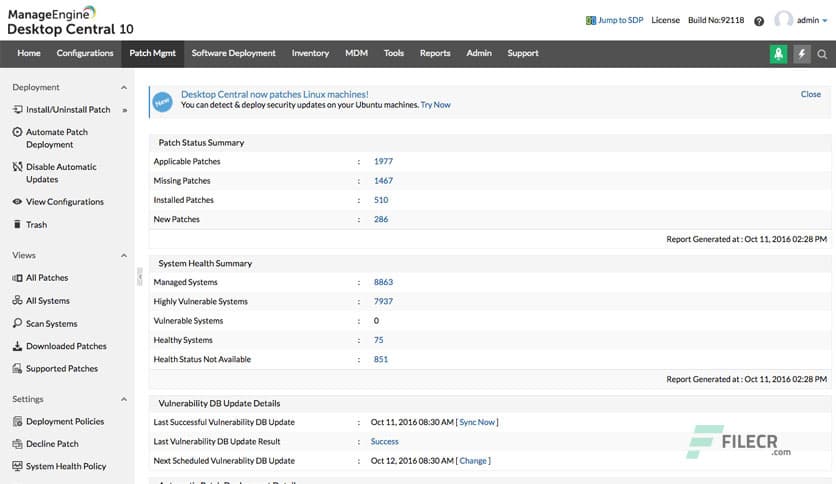
Task: Click the Supported Patches icon
Action: [17, 368]
